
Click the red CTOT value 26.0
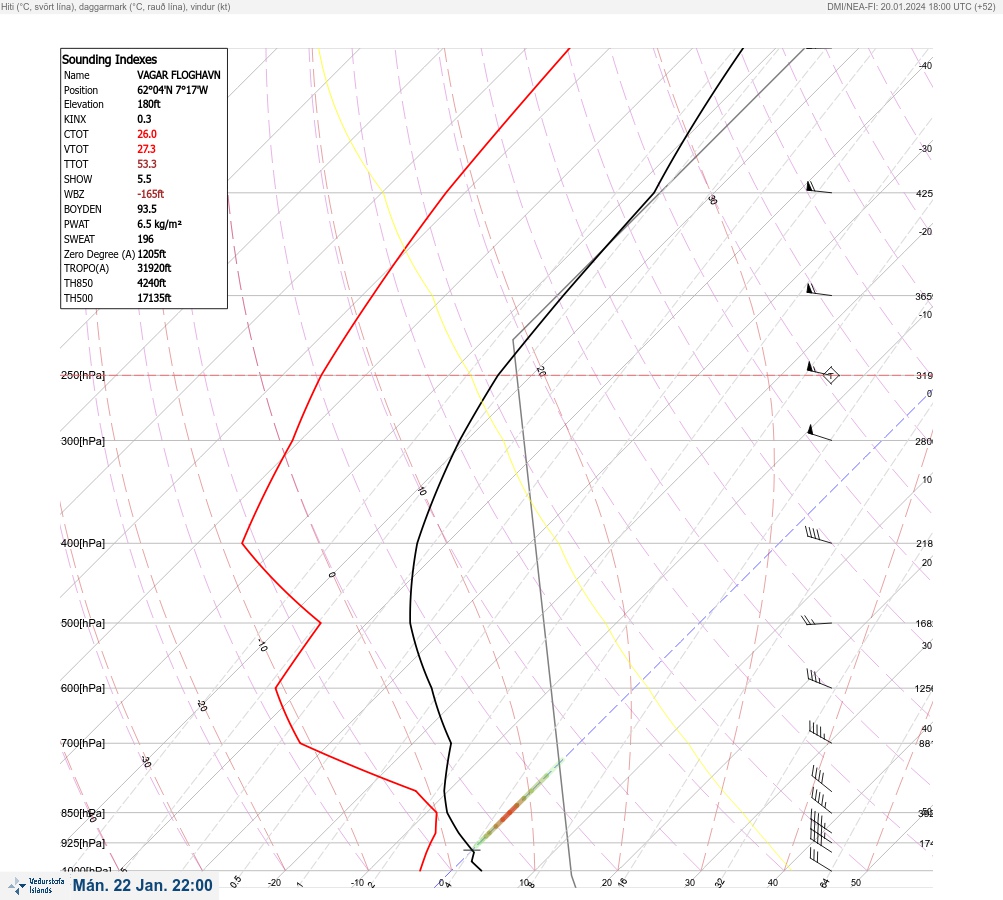[146, 134]
